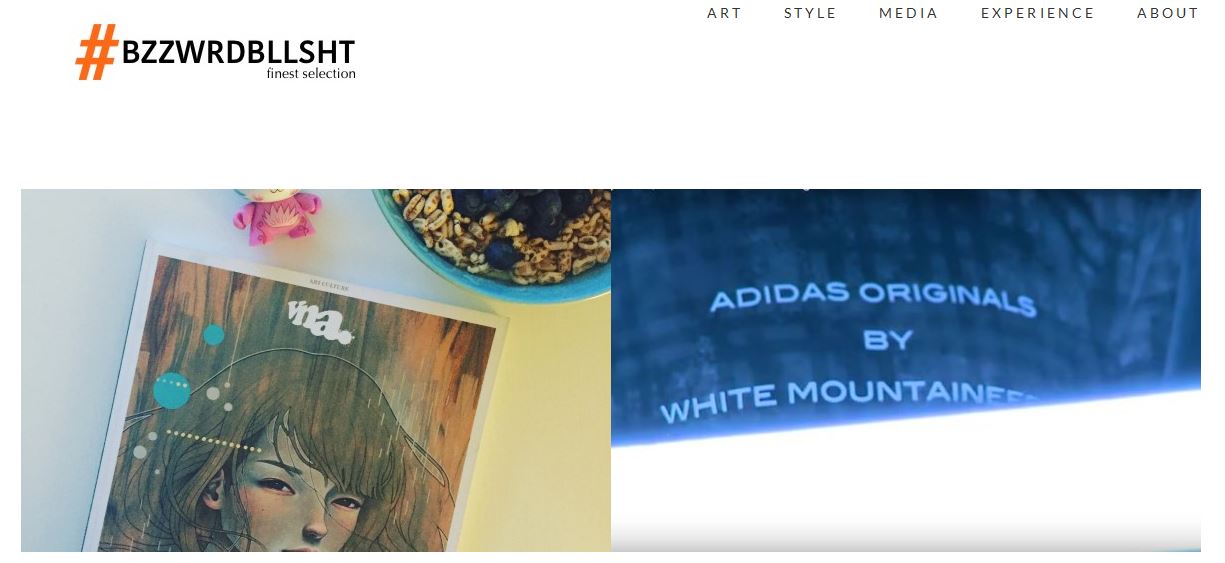Click the small teal circle above the hair
1225x563 pixels.
click(213, 335)
